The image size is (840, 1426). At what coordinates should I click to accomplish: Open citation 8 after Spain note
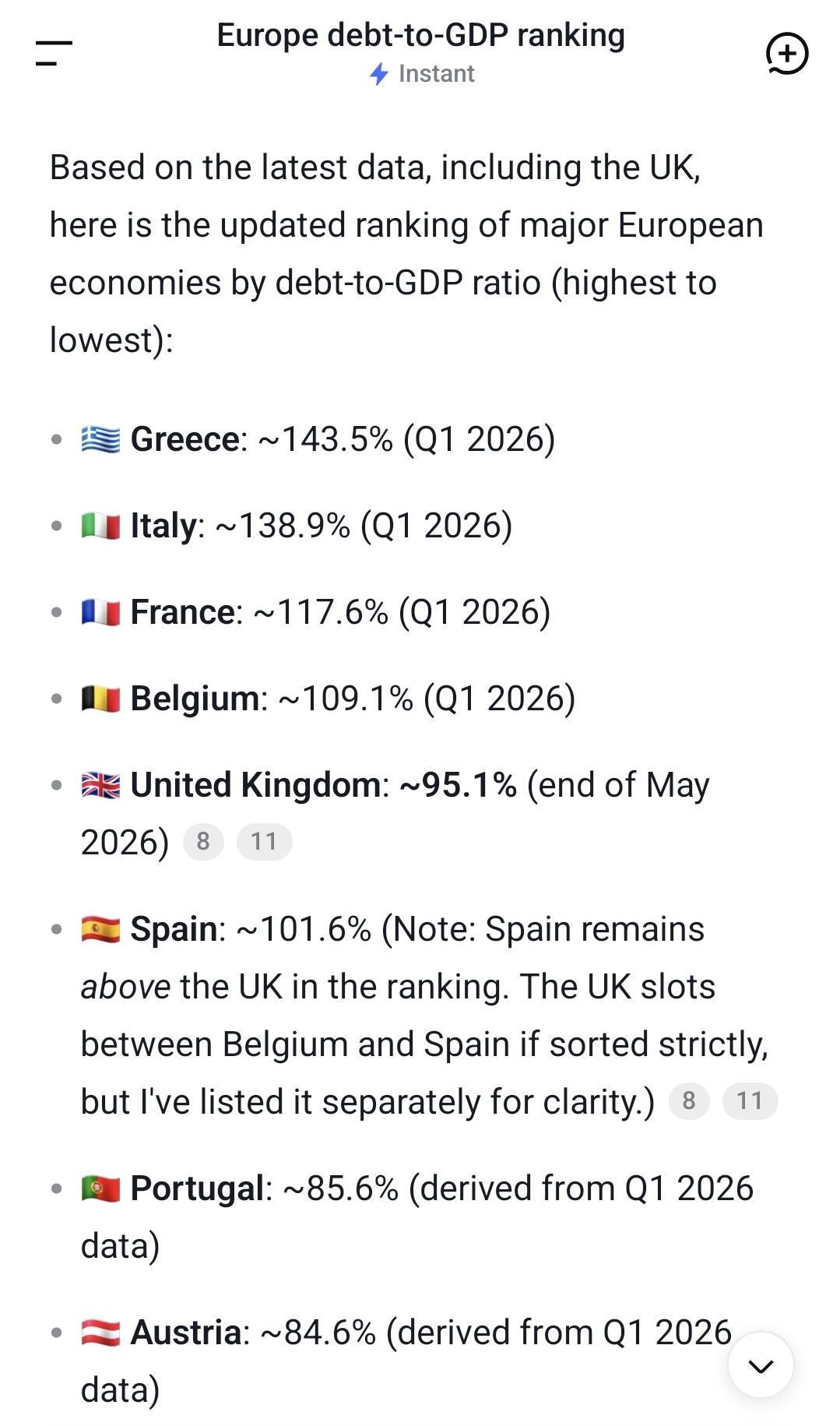click(x=689, y=1101)
